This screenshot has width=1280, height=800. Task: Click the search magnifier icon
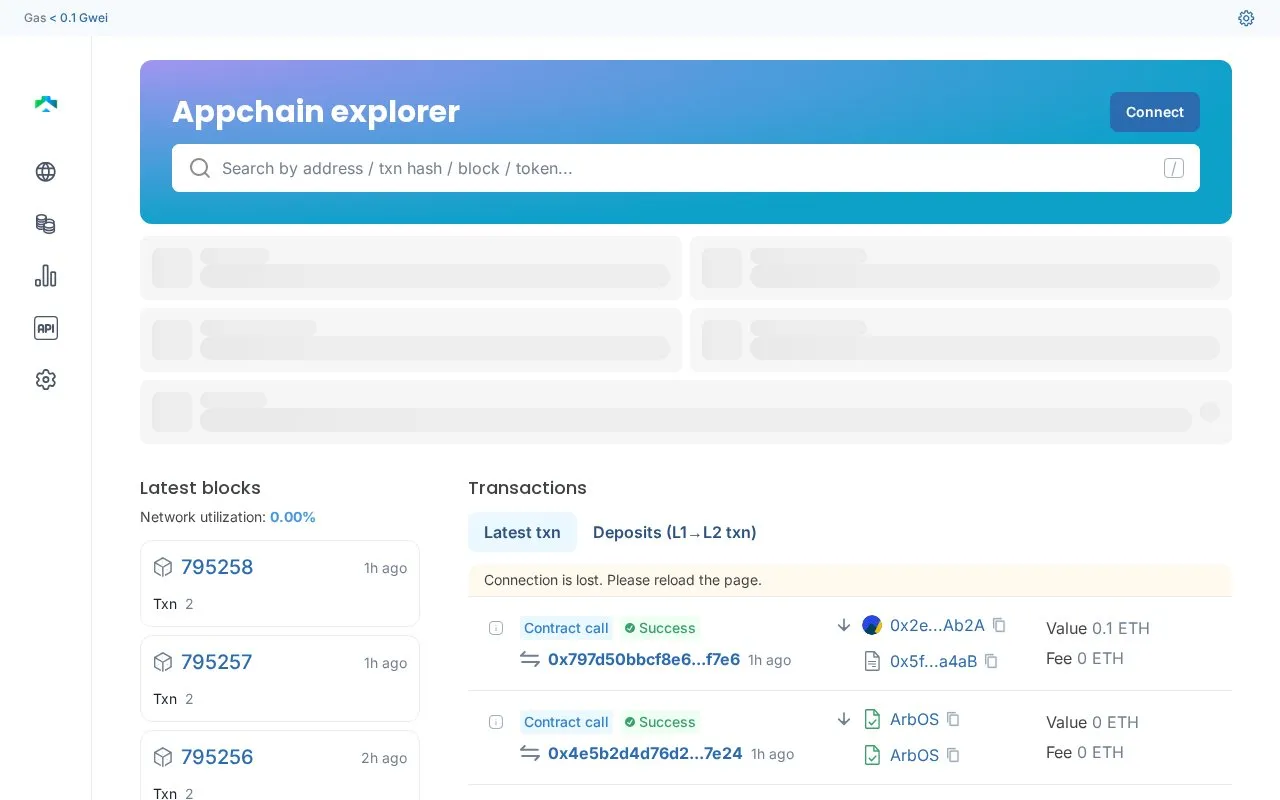[200, 168]
